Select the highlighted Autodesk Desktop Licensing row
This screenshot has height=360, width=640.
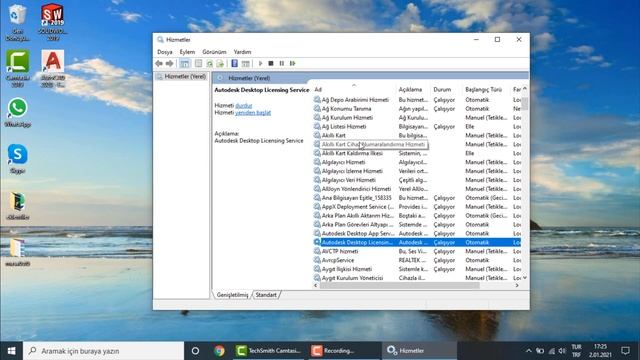click(x=416, y=242)
